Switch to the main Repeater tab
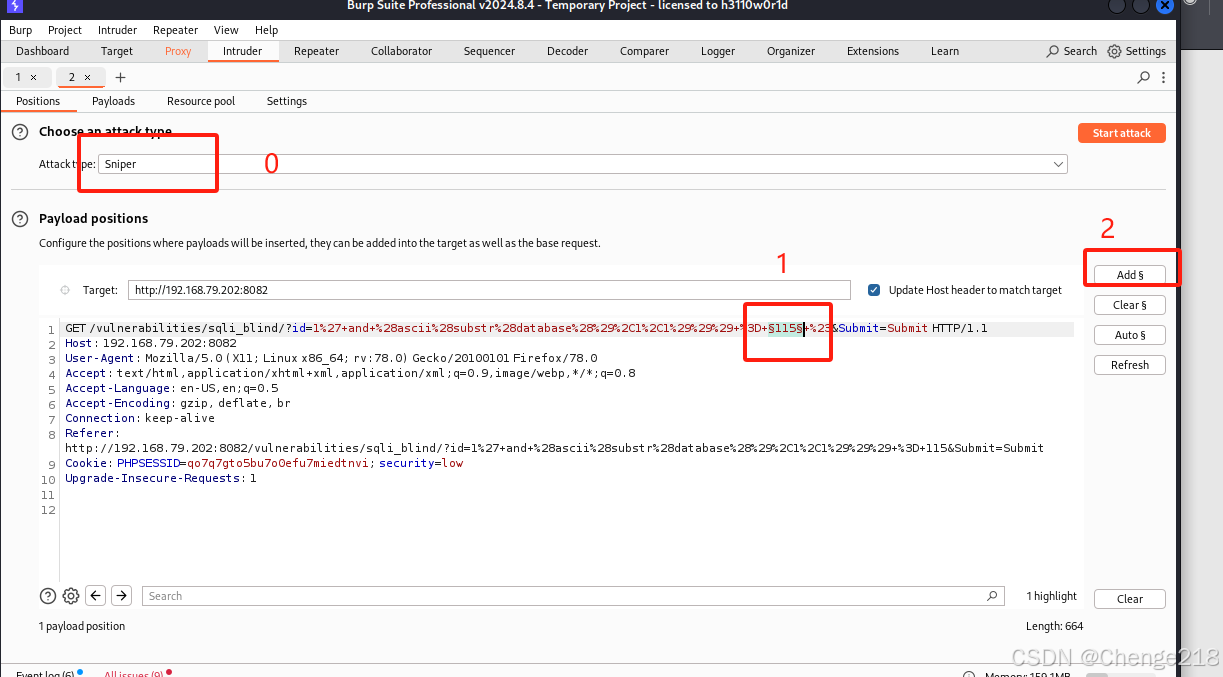This screenshot has width=1223, height=677. [317, 51]
